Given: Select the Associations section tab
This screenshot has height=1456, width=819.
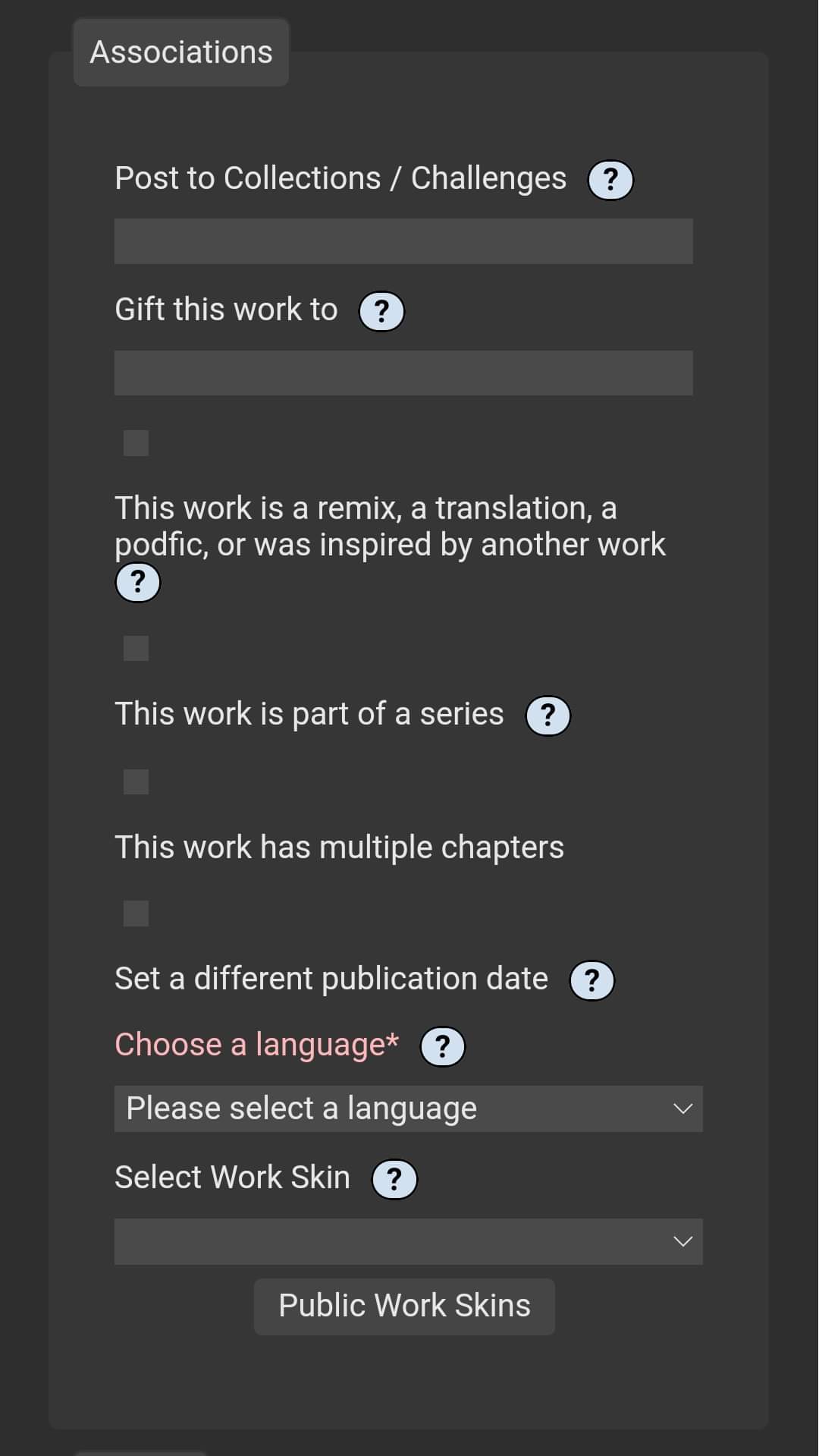Looking at the screenshot, I should pyautogui.click(x=180, y=52).
